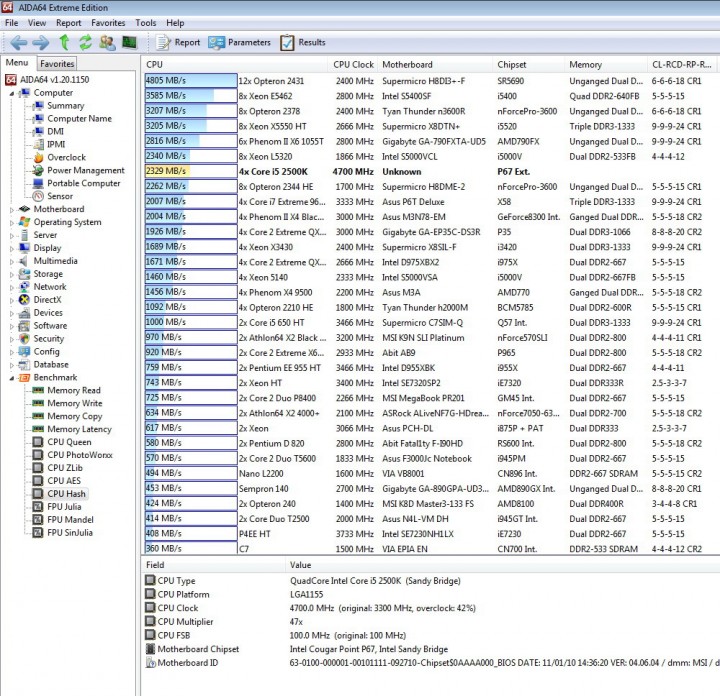Open the DMI tree item

tap(56, 131)
